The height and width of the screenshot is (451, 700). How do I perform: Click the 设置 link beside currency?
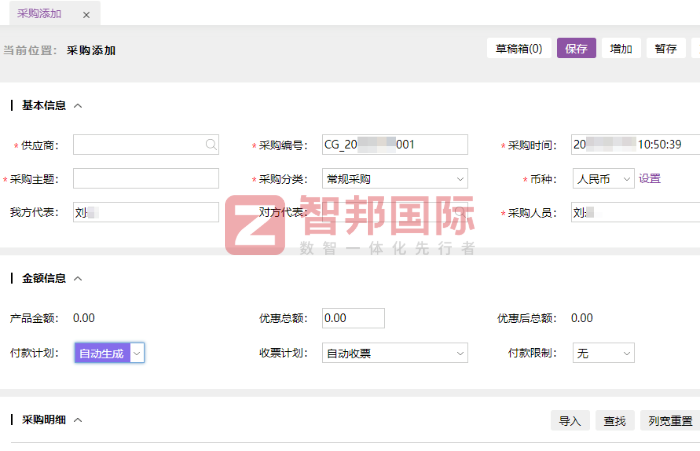[650, 179]
